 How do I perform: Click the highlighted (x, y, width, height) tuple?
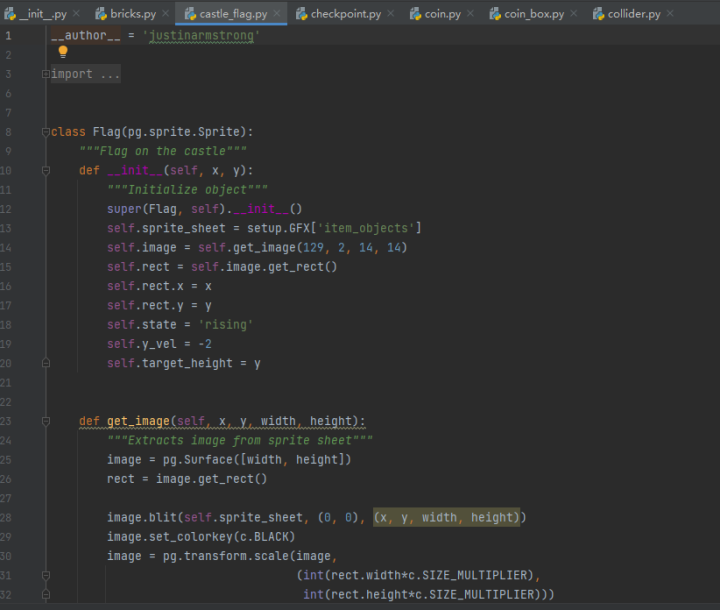click(x=446, y=518)
